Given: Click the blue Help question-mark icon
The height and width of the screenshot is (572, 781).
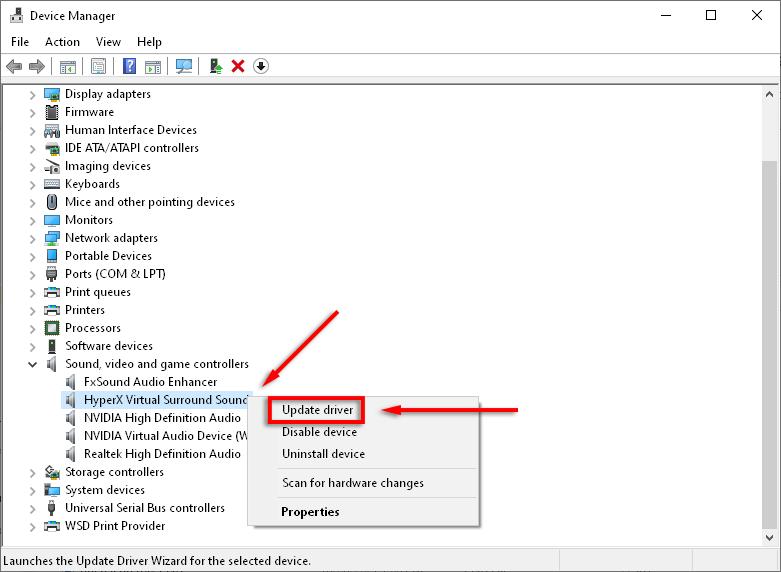Looking at the screenshot, I should coord(130,66).
